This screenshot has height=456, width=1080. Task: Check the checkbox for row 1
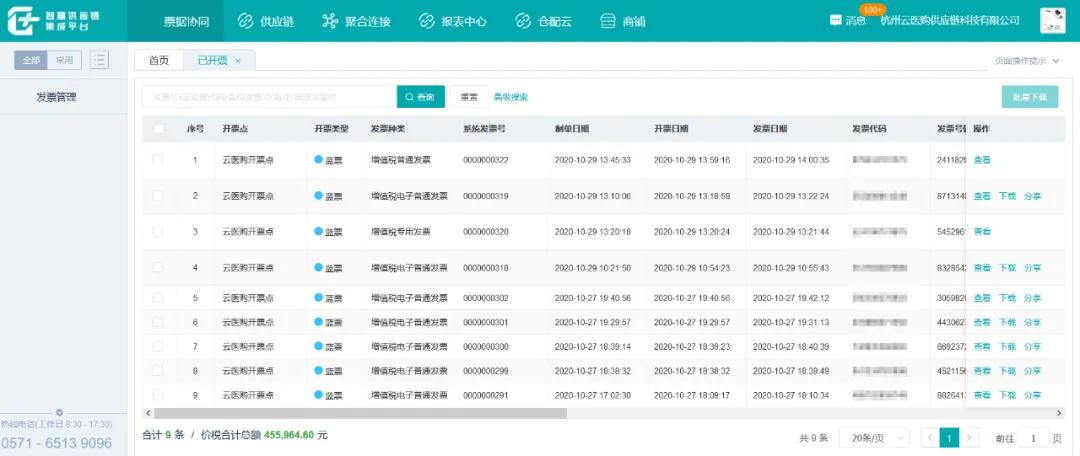coord(158,160)
